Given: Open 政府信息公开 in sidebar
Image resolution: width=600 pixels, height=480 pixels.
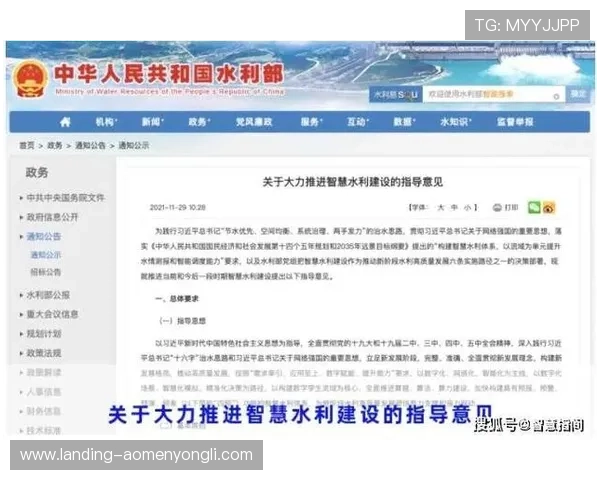Looking at the screenshot, I should click(52, 217).
